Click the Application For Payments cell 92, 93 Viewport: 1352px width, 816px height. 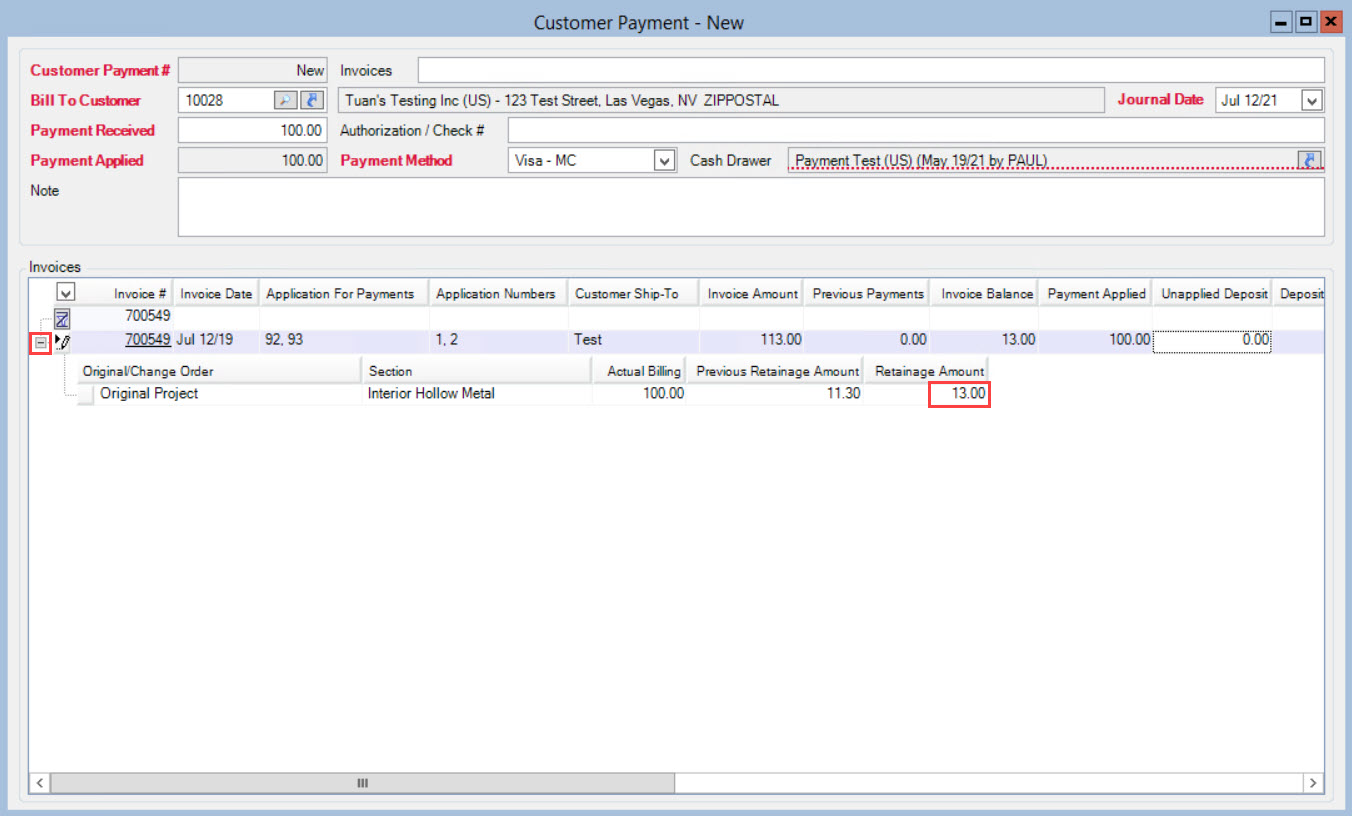(344, 340)
